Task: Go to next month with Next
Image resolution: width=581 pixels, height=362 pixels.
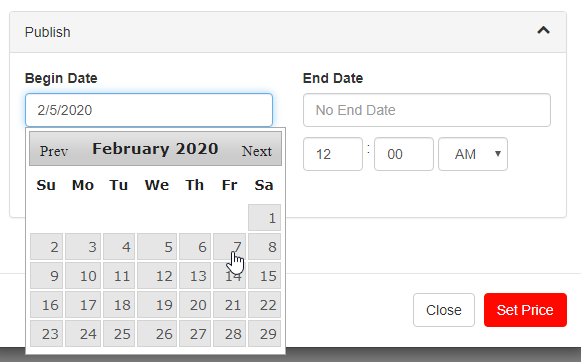Action: pyautogui.click(x=256, y=151)
